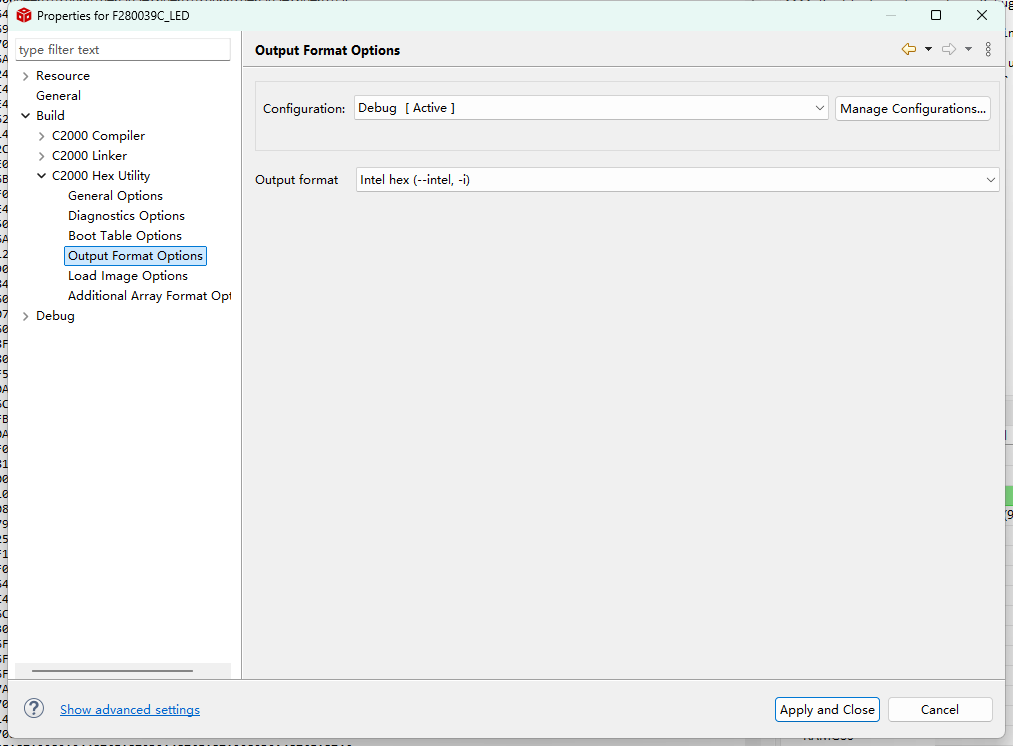
Task: Click the tree panel horizontal scrollbar
Action: pos(112,671)
